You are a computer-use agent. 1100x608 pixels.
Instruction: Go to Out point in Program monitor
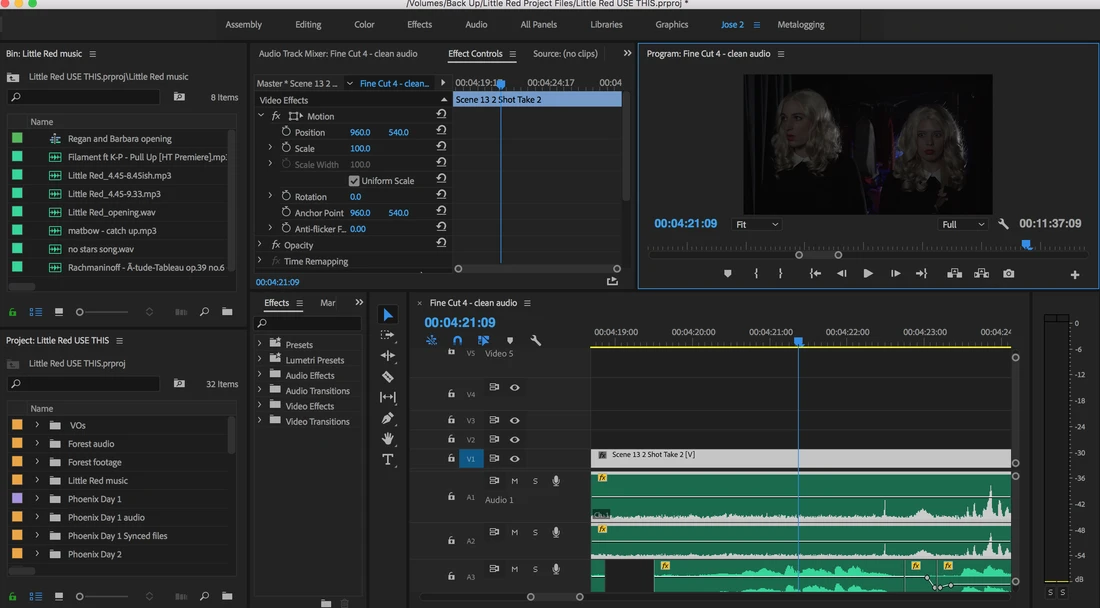coord(921,273)
